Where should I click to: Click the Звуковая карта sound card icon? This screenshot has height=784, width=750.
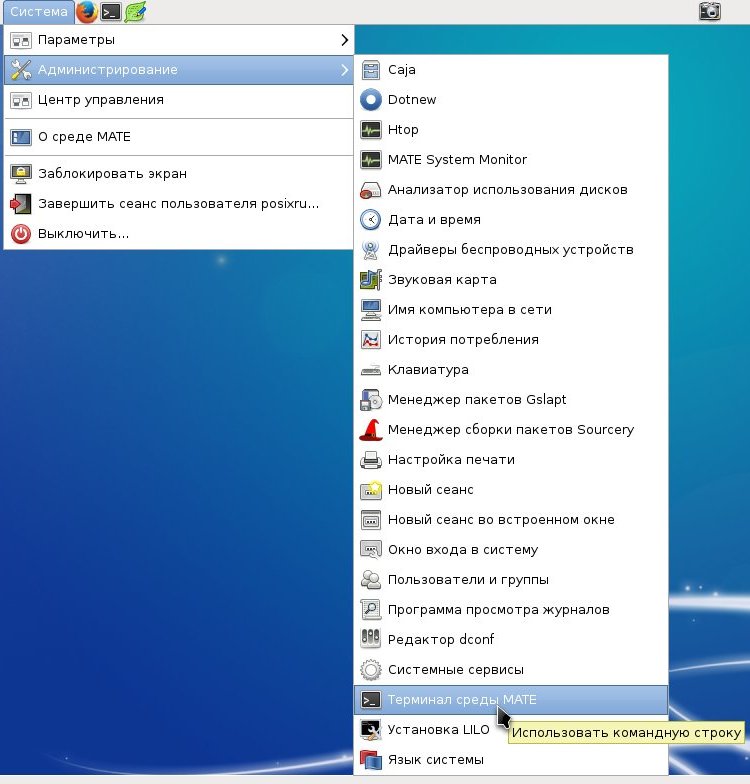[370, 280]
